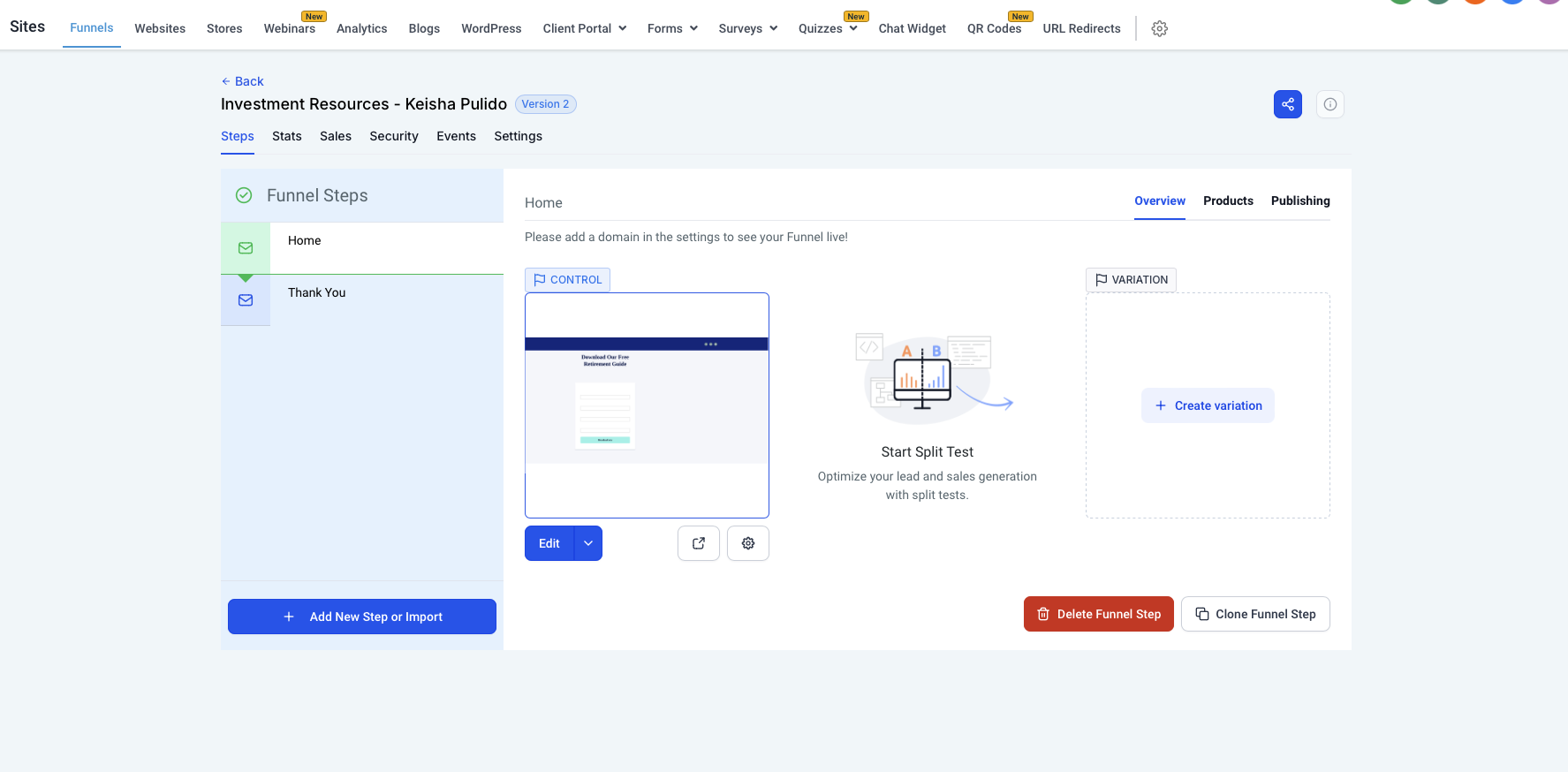
Task: Click Add New Step or Import
Action: pos(362,617)
